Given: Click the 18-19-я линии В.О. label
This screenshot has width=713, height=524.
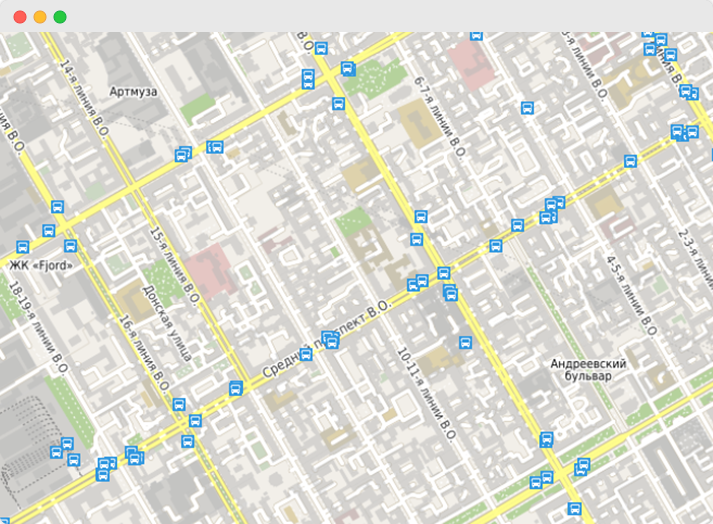Looking at the screenshot, I should (39, 328).
